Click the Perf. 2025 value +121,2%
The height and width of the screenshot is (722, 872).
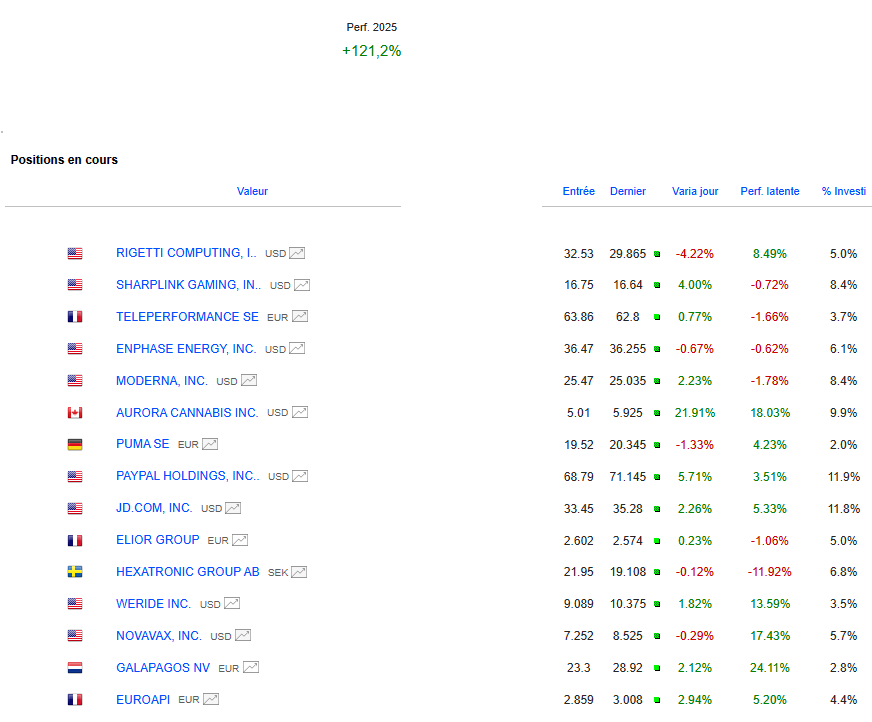coord(371,51)
